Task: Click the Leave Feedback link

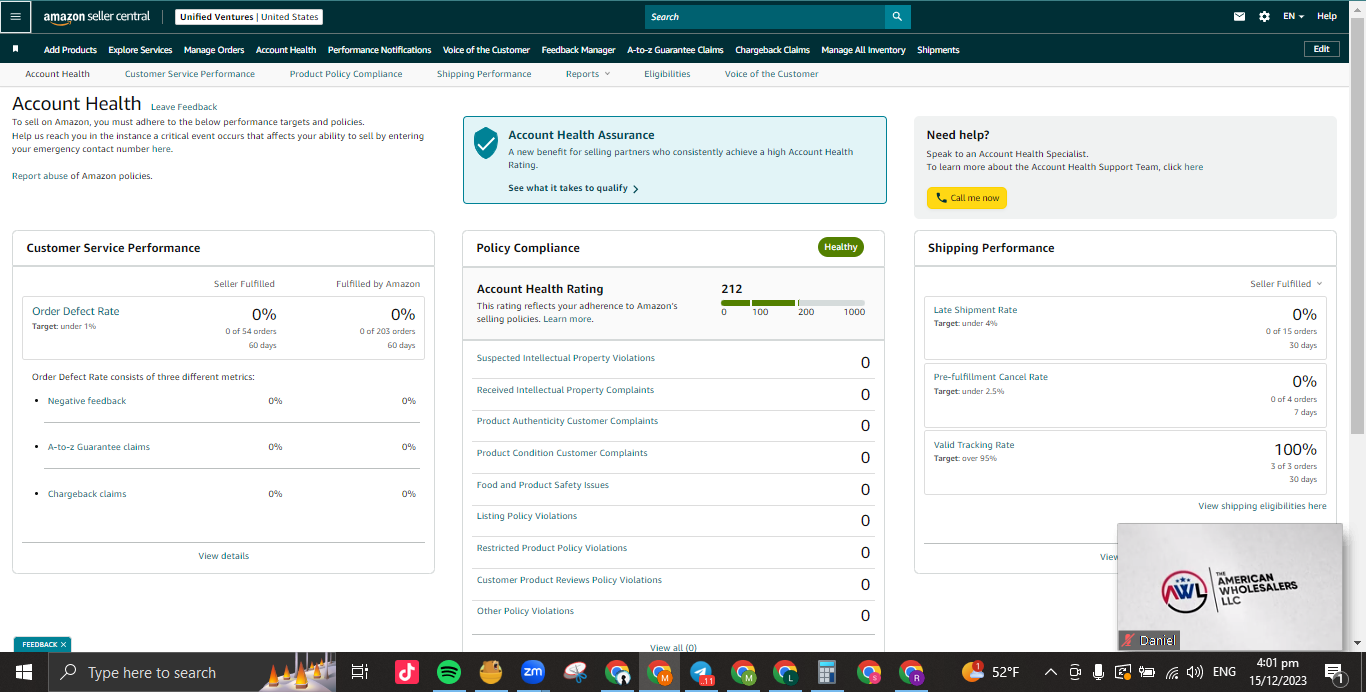Action: pyautogui.click(x=184, y=107)
